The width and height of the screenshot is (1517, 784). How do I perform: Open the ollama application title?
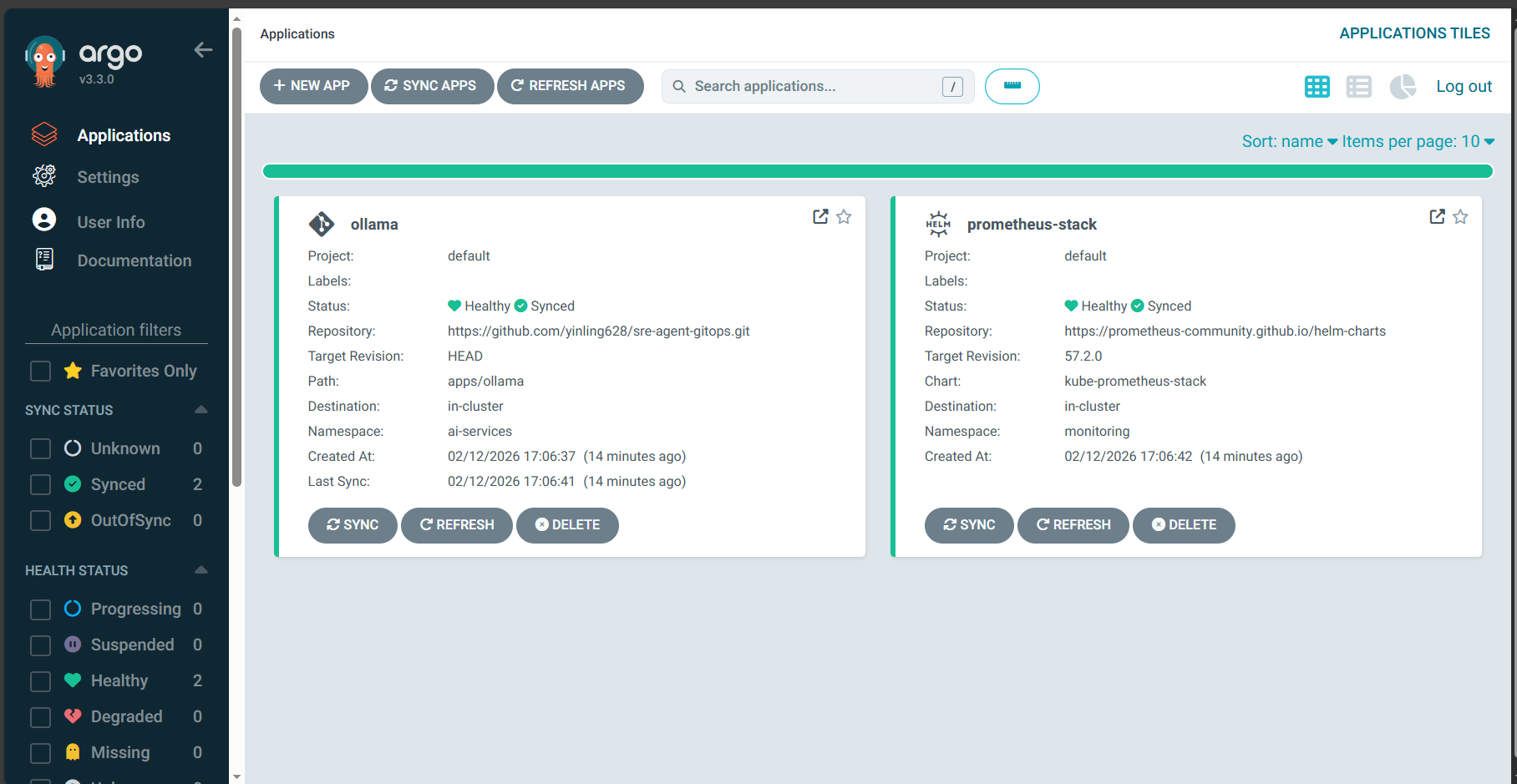point(374,225)
